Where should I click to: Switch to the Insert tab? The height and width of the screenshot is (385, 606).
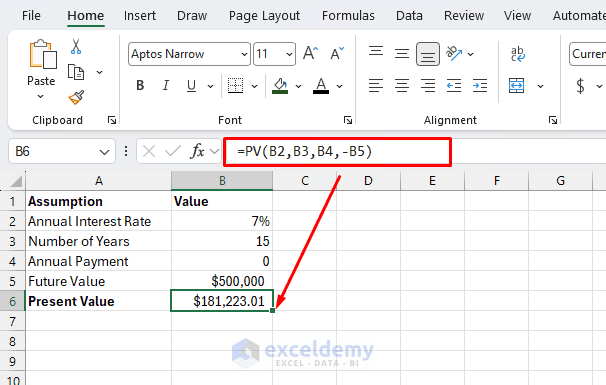click(x=140, y=15)
